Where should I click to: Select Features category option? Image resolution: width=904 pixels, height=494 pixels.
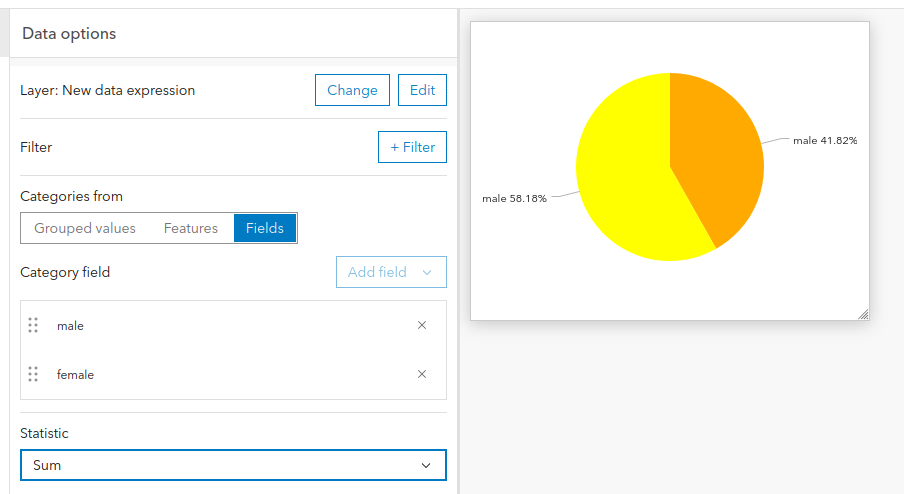pyautogui.click(x=191, y=228)
